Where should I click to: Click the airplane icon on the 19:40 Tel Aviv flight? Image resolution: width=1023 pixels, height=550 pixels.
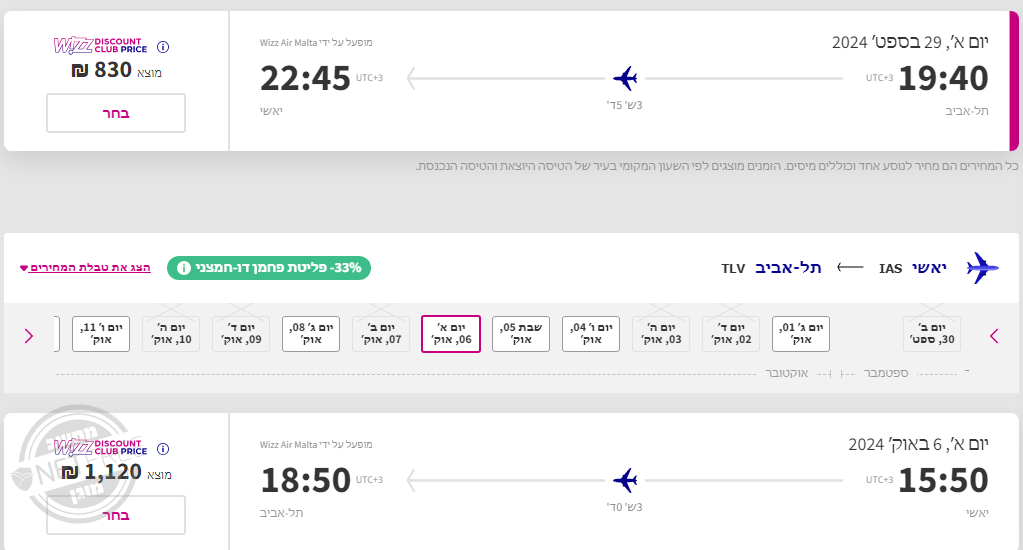click(626, 77)
